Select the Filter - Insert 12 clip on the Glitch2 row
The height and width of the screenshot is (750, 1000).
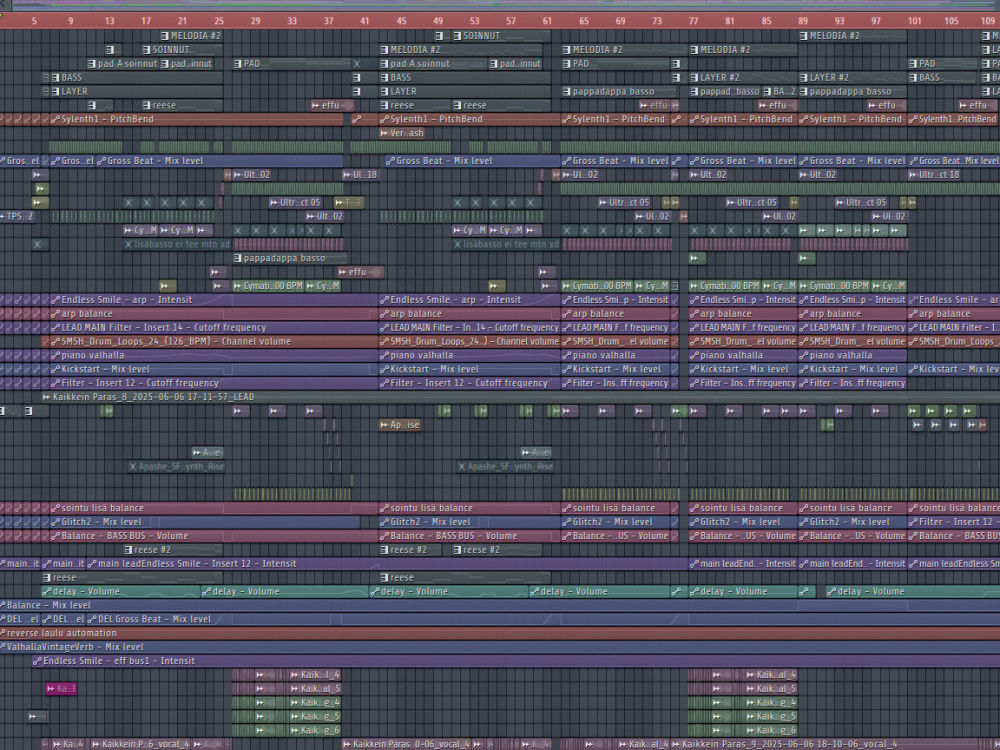[954, 522]
